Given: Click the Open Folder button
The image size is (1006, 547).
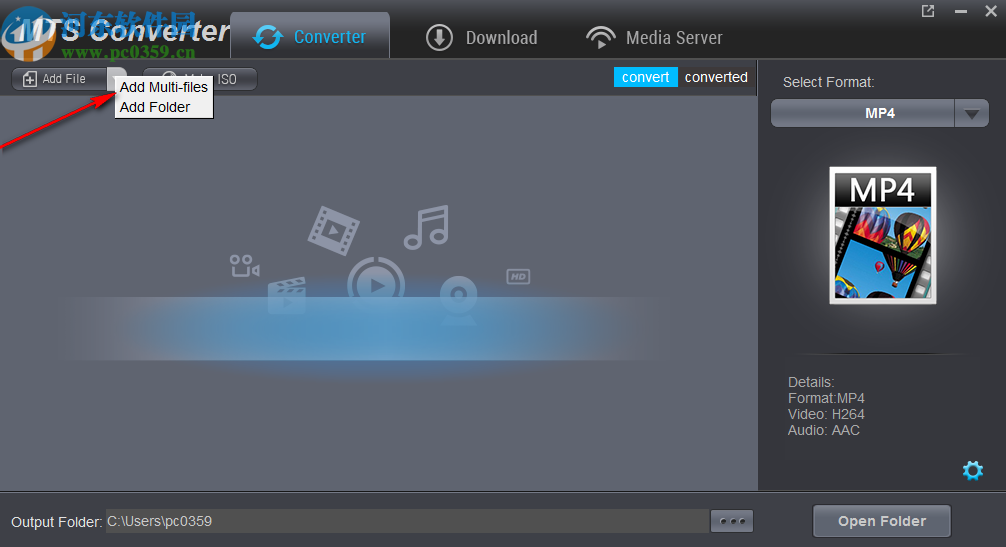Looking at the screenshot, I should tap(882, 521).
